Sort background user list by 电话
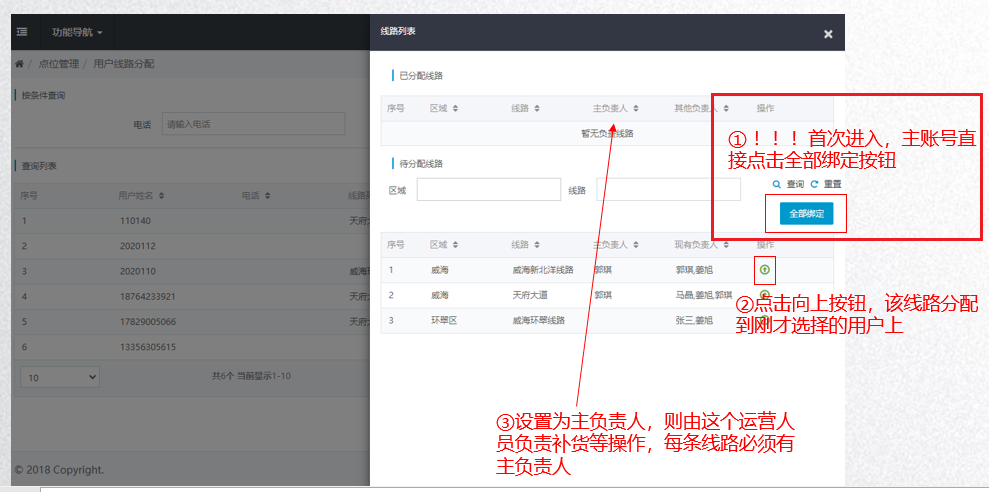This screenshot has width=989, height=492. [x=267, y=196]
